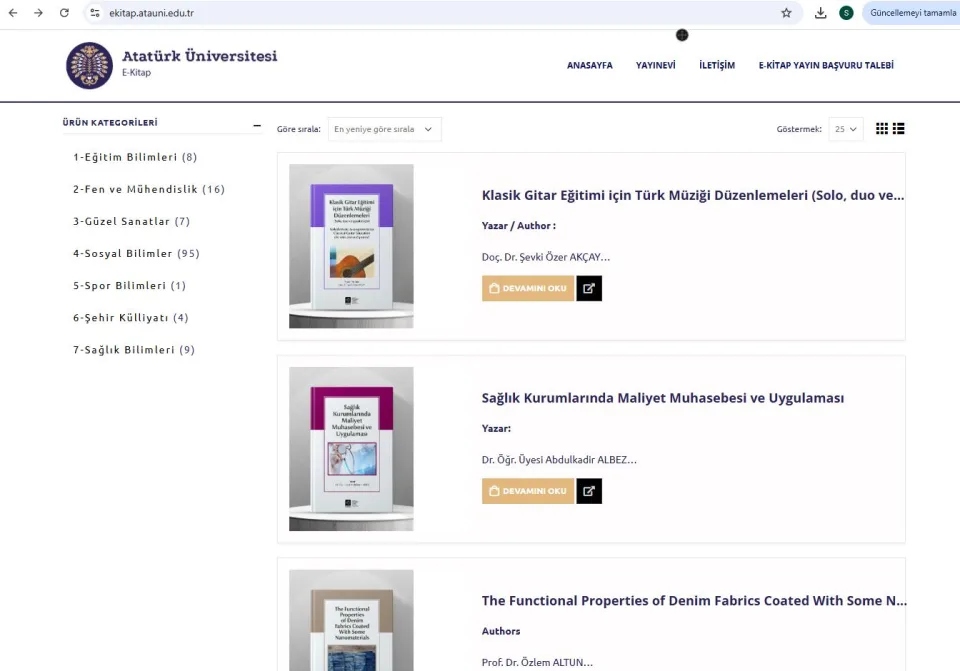Click the Atatürk Üniversitesi logo emblem
Screen dimensions: 960x671
click(x=89, y=66)
